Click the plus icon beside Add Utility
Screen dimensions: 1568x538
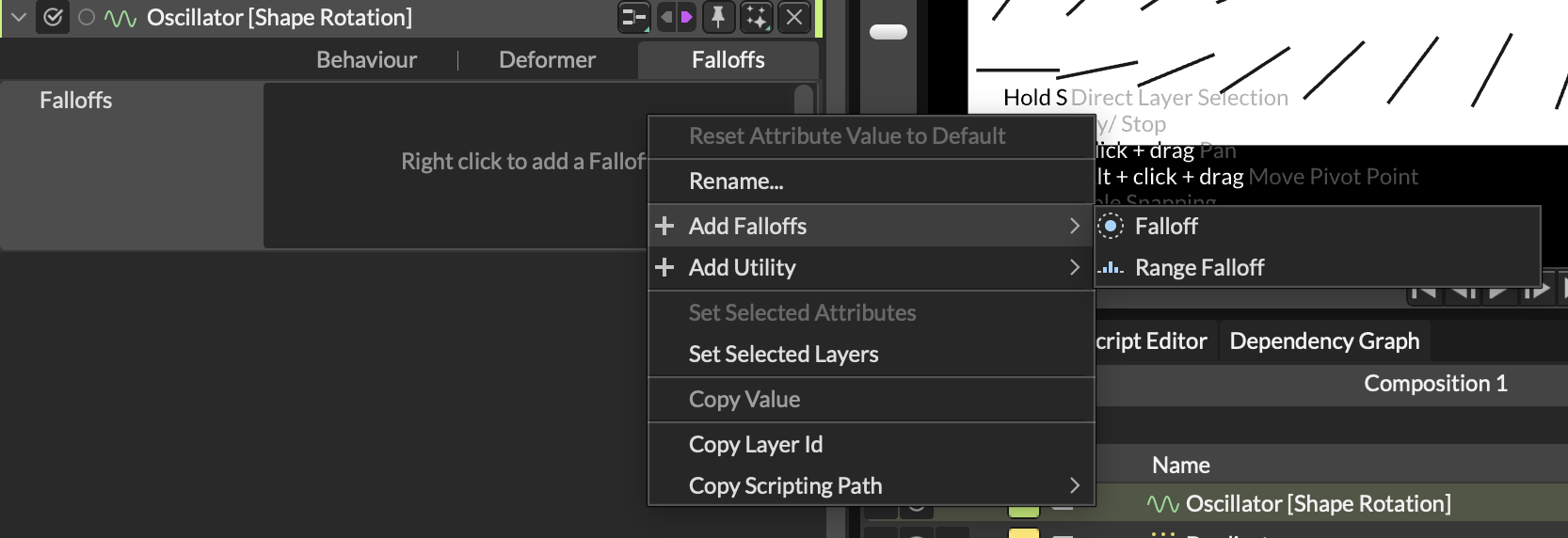(664, 268)
